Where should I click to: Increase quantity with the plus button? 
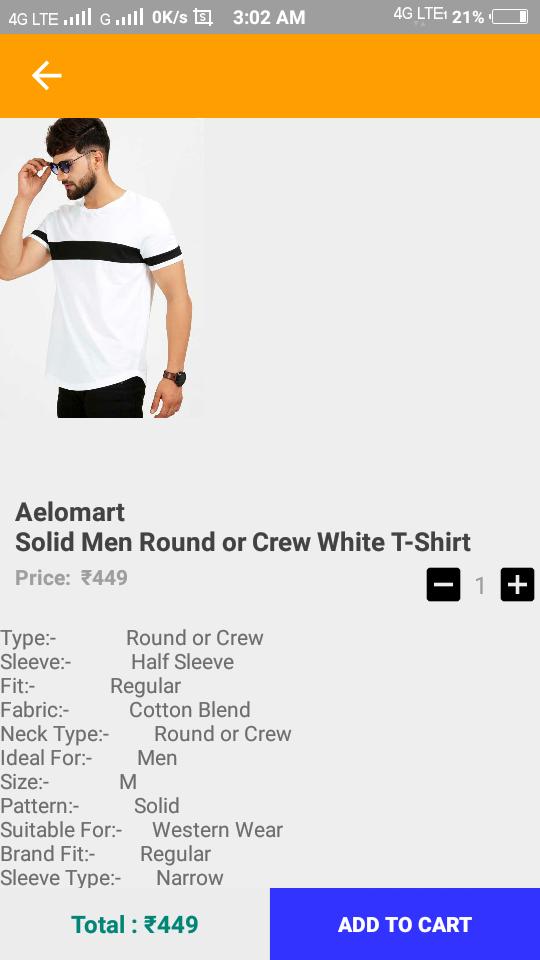(x=517, y=585)
